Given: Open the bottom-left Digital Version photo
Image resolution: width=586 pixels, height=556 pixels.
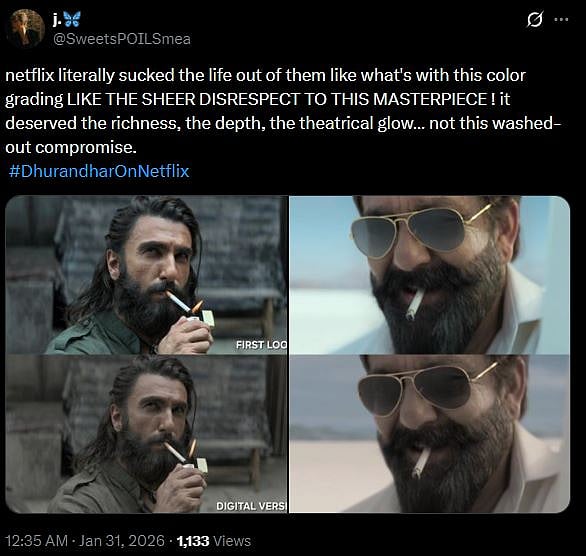Looking at the screenshot, I should 146,434.
